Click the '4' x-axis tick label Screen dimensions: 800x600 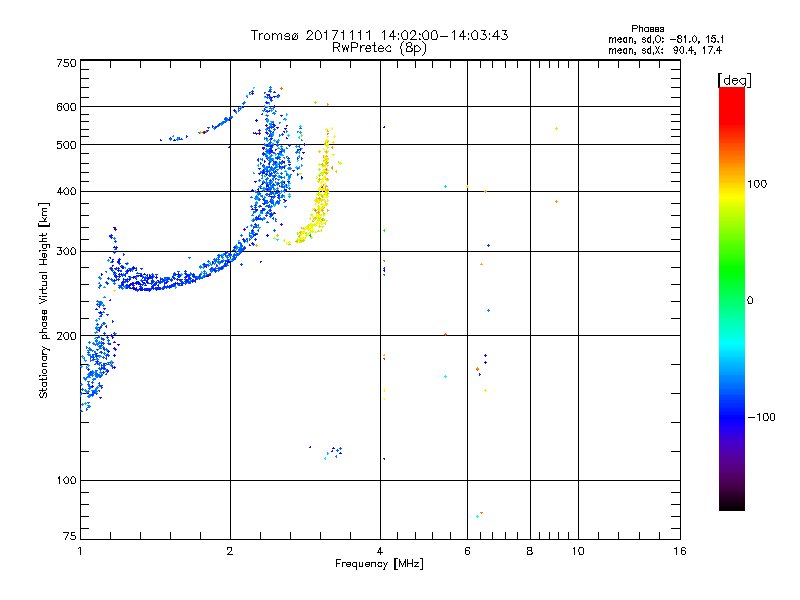click(380, 551)
